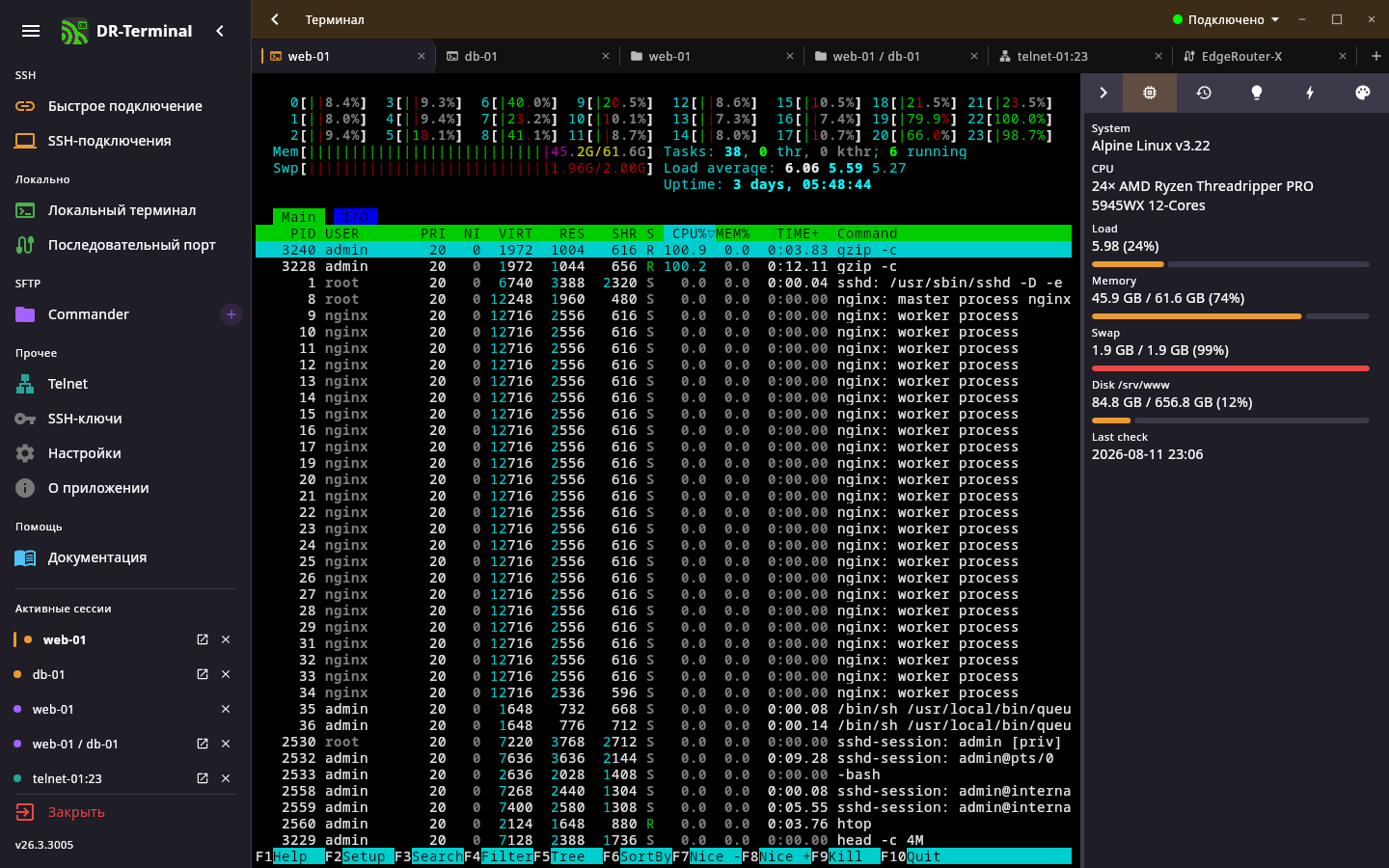Screen dimensions: 1389x868
Task: Open the palette theme icon
Action: click(x=1362, y=93)
